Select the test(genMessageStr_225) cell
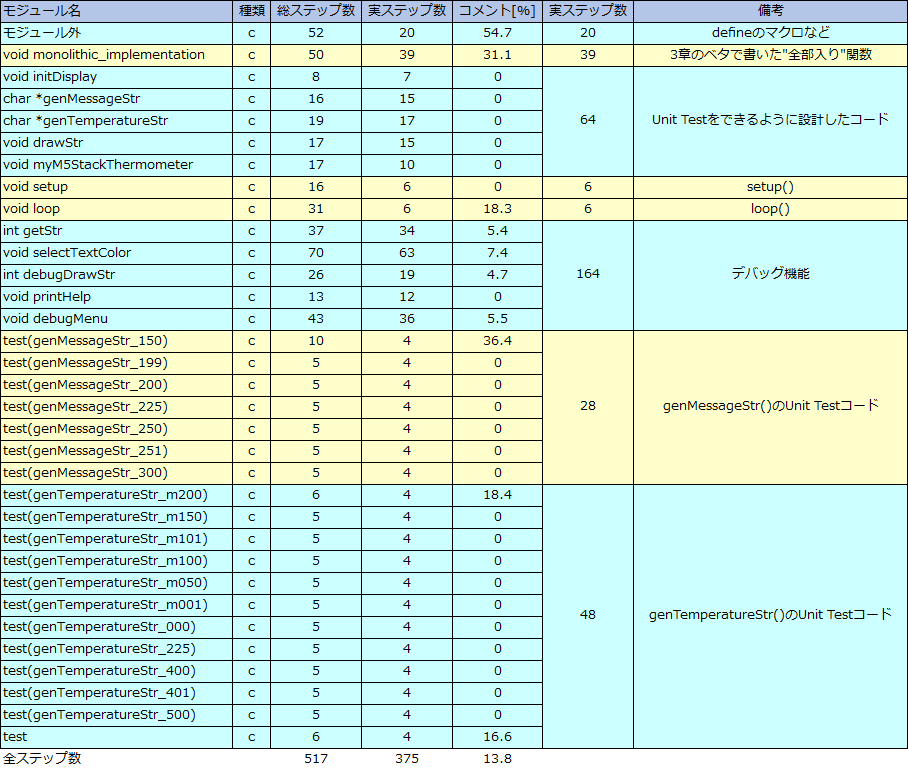 [116, 407]
